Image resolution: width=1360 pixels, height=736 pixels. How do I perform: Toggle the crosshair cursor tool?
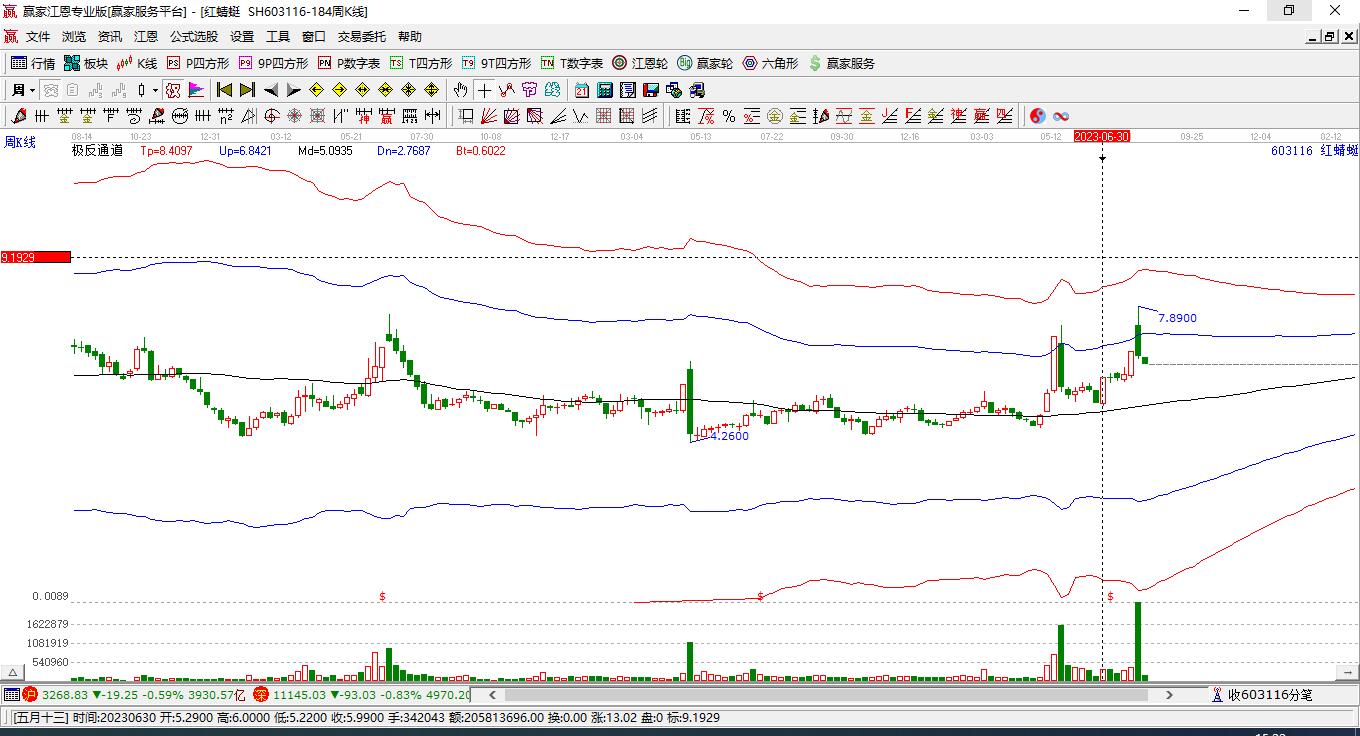(484, 90)
